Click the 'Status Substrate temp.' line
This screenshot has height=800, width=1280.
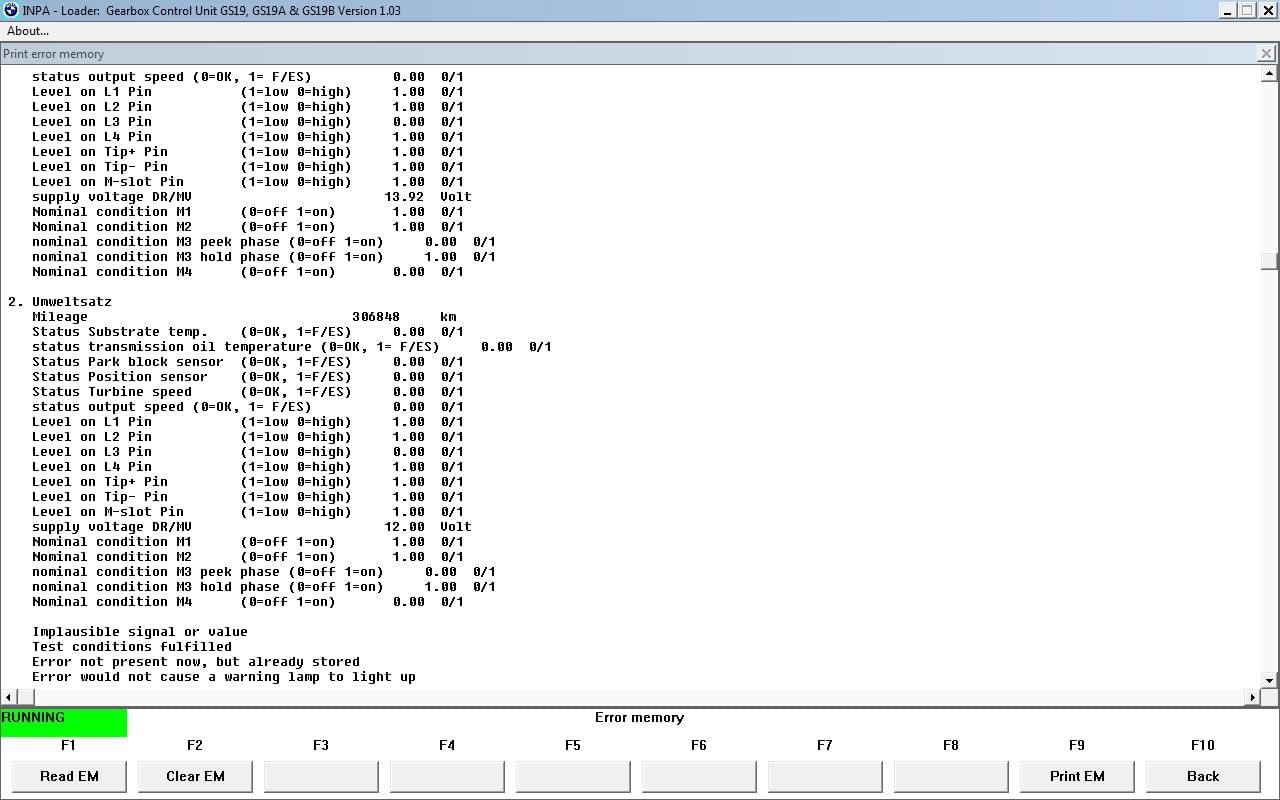click(248, 331)
